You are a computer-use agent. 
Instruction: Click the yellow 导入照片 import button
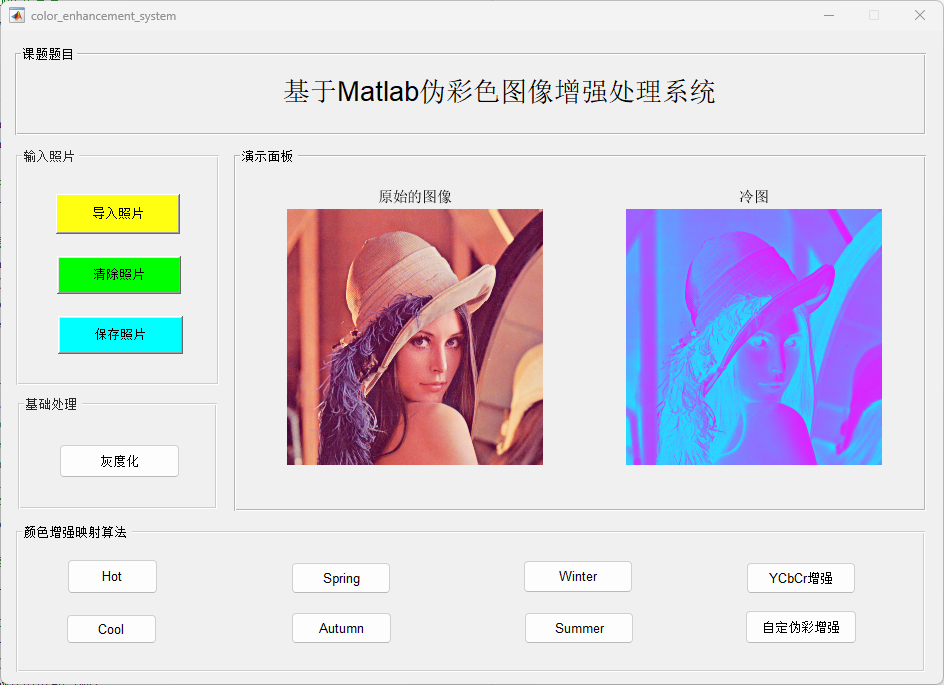[x=118, y=214]
